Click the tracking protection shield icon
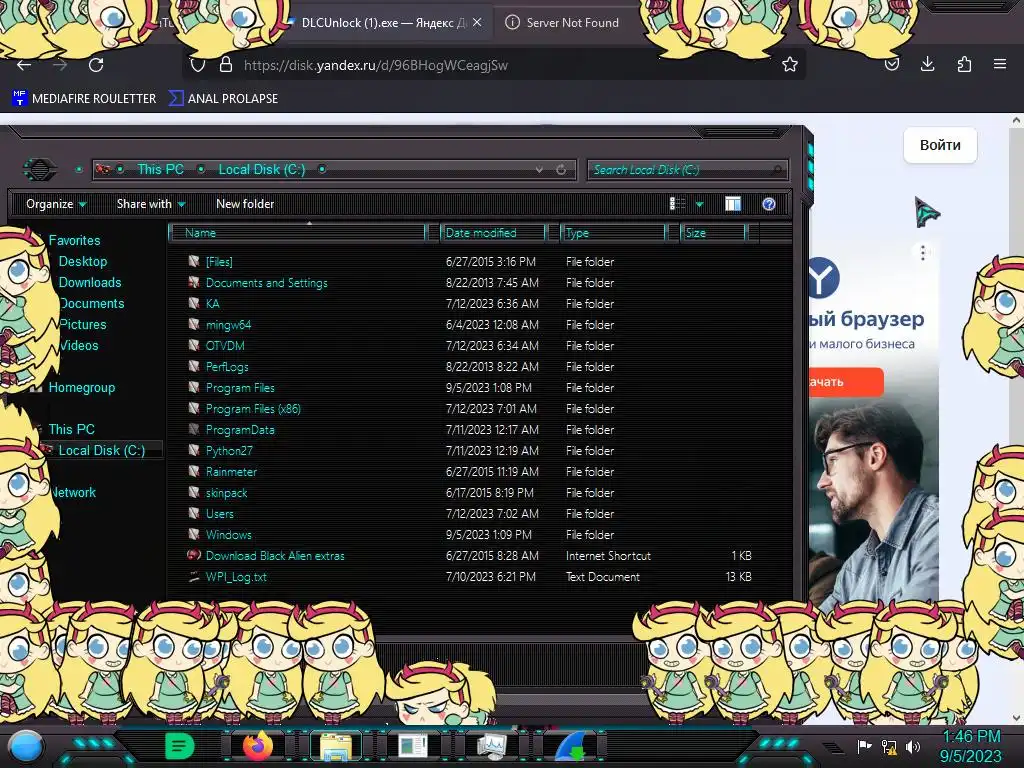The width and height of the screenshot is (1024, 768). (x=197, y=65)
